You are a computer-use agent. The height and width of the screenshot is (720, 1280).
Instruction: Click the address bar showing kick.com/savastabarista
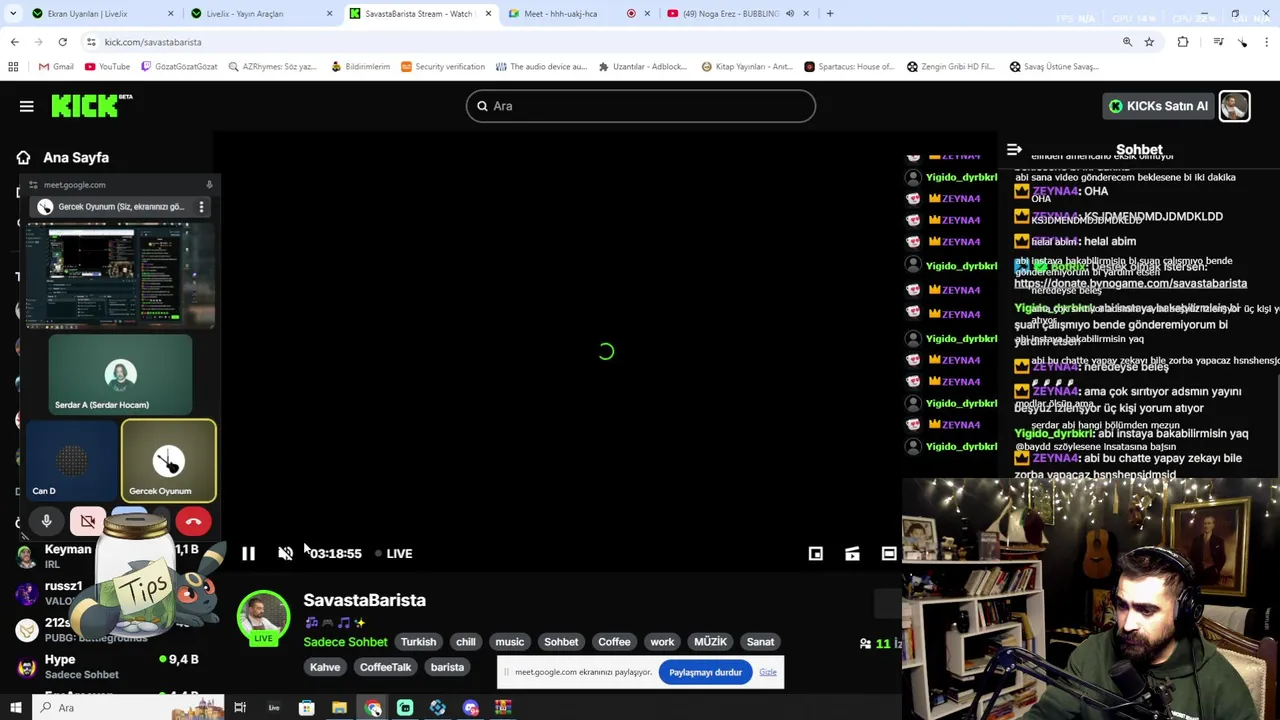[x=600, y=42]
